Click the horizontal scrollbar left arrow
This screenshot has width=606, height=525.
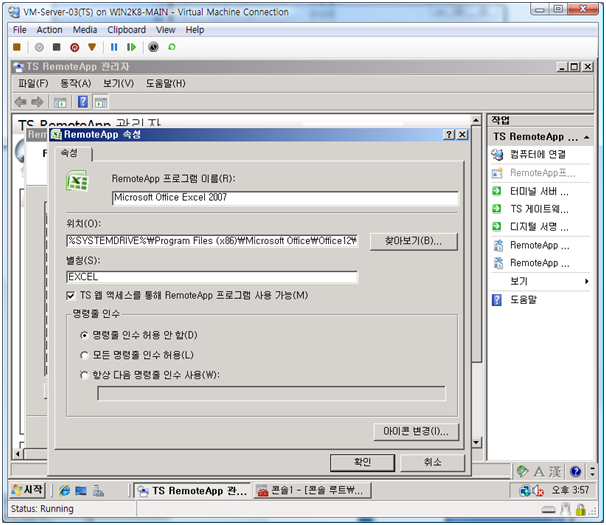pyautogui.click(x=18, y=453)
